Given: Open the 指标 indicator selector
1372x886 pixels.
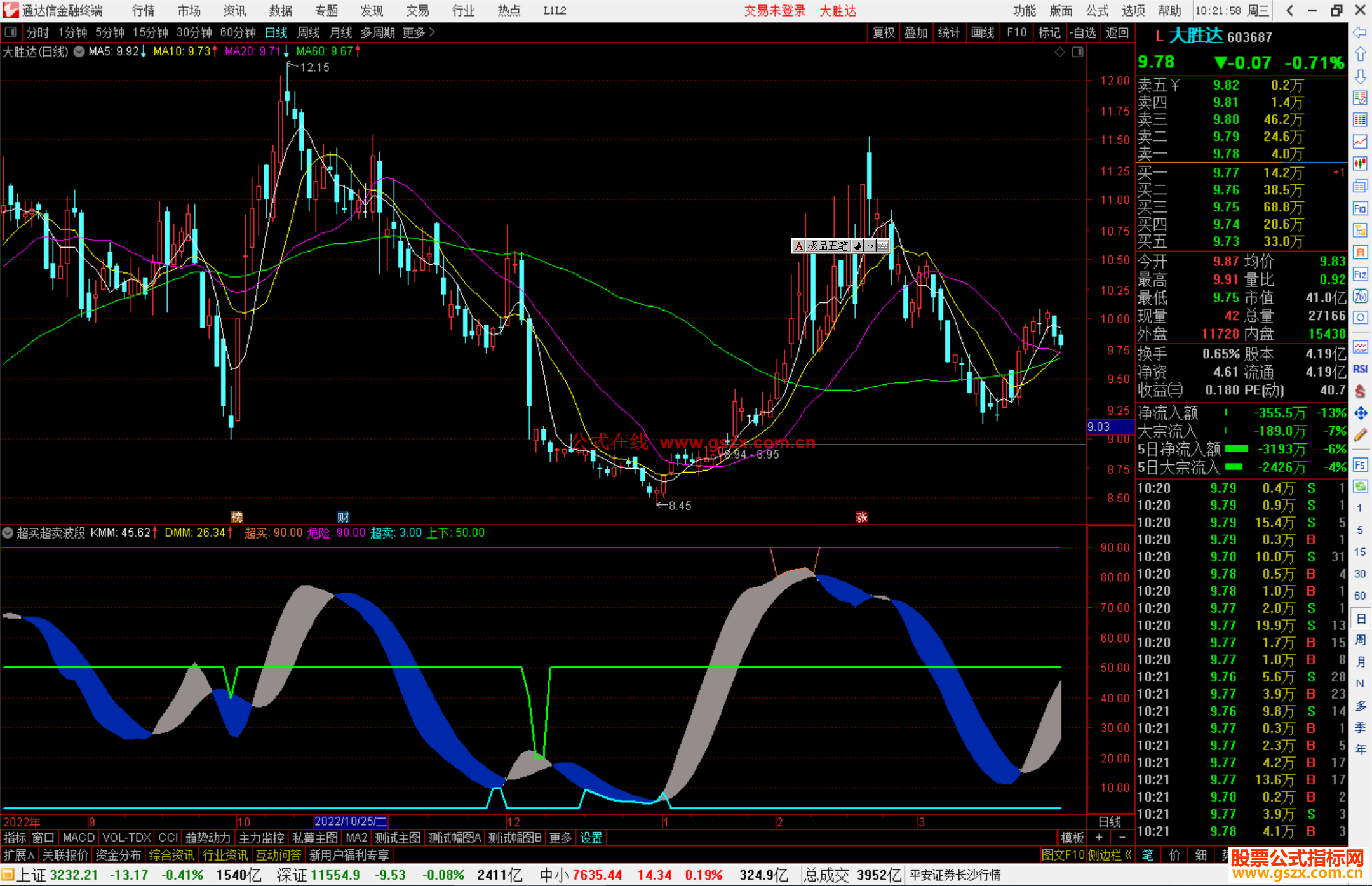Looking at the screenshot, I should click(x=15, y=838).
